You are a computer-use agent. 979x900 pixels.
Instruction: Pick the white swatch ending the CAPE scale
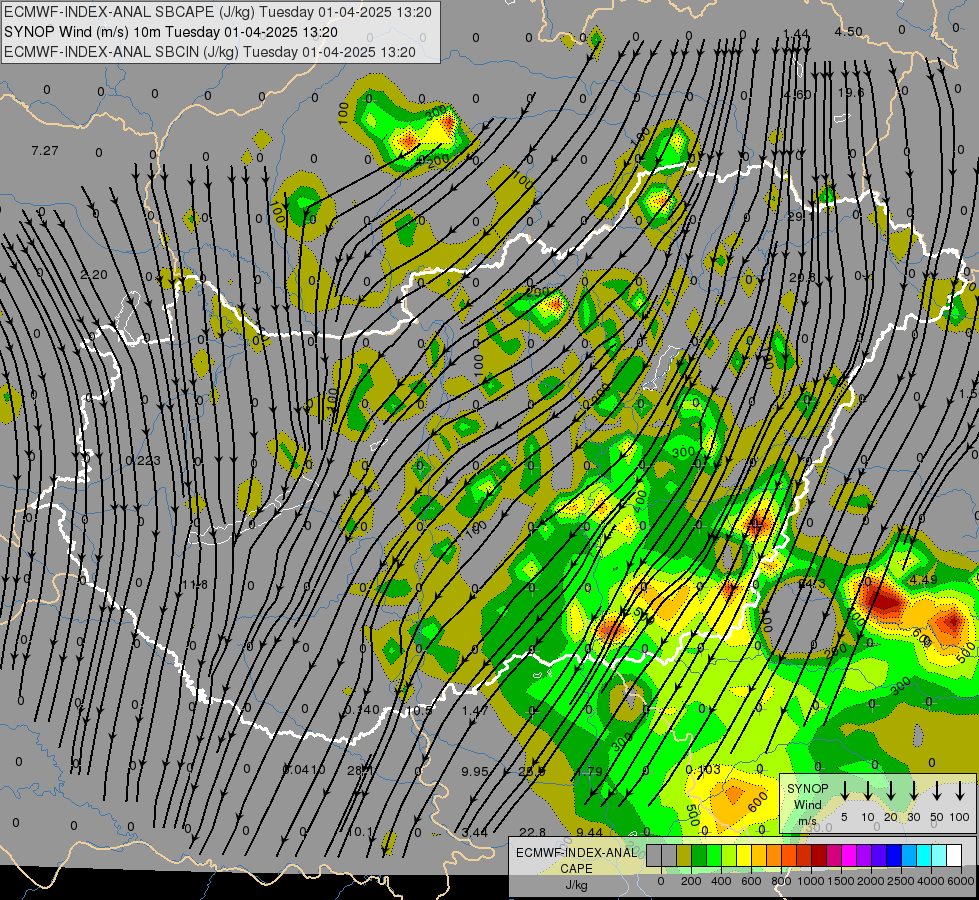(953, 856)
